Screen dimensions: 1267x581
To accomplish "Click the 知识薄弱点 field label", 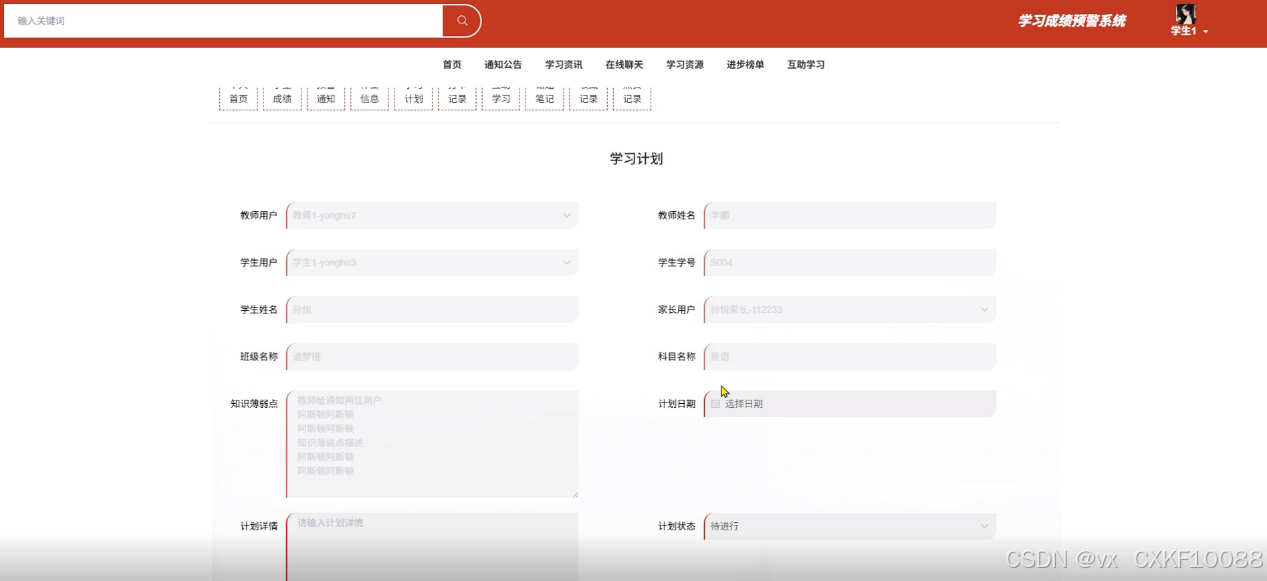I will [254, 403].
